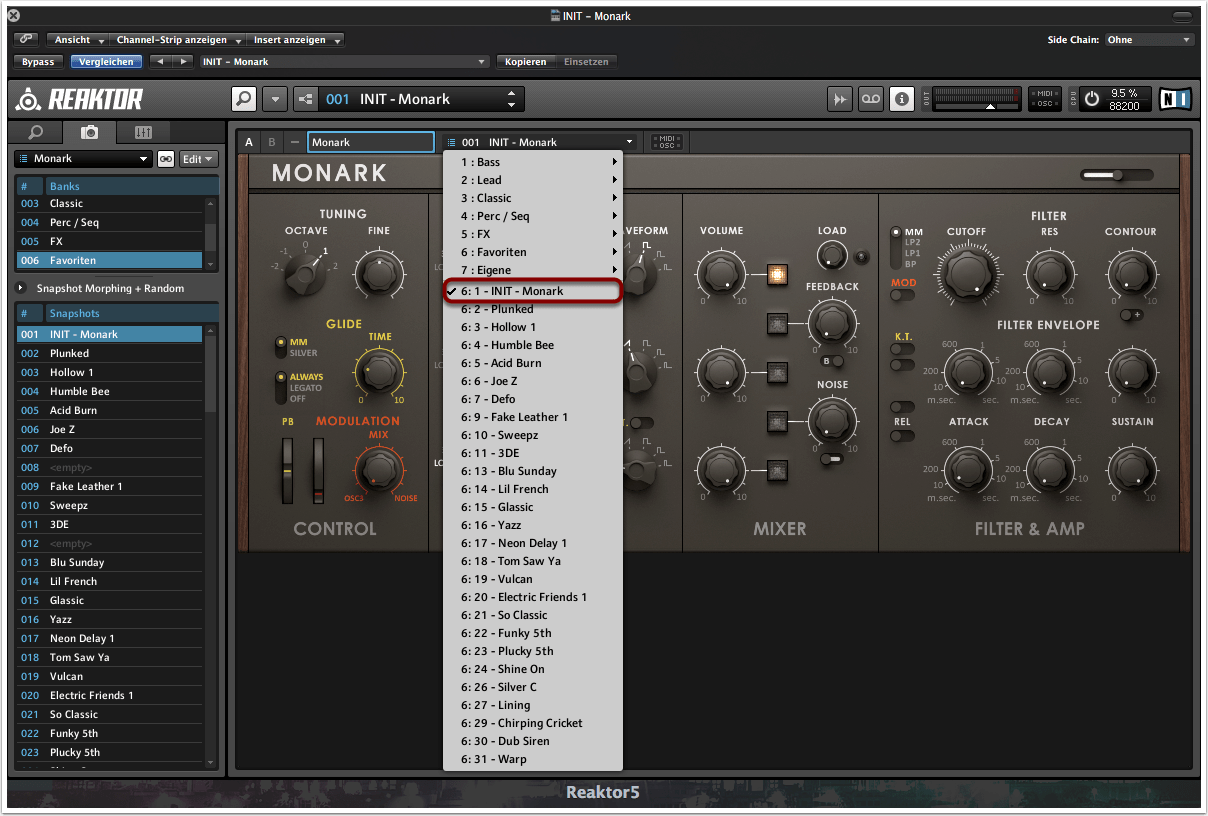
Task: Open the snapshot camera tab in sidebar
Action: (89, 132)
